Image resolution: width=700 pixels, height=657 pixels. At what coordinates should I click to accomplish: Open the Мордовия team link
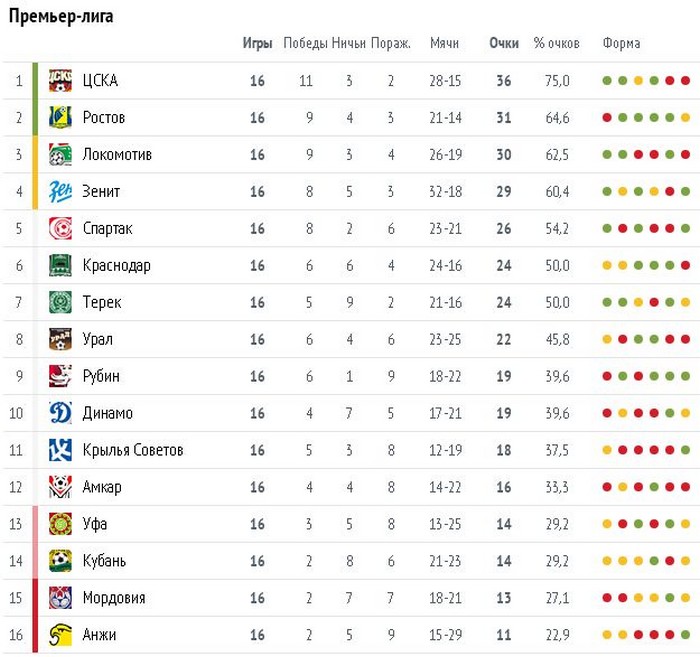114,598
